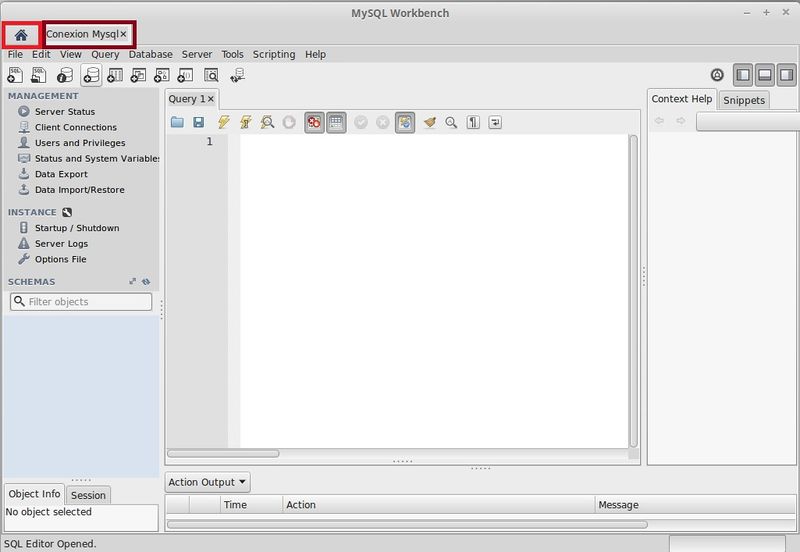Click the Instance admin icon
The width and height of the screenshot is (800, 552).
click(67, 212)
